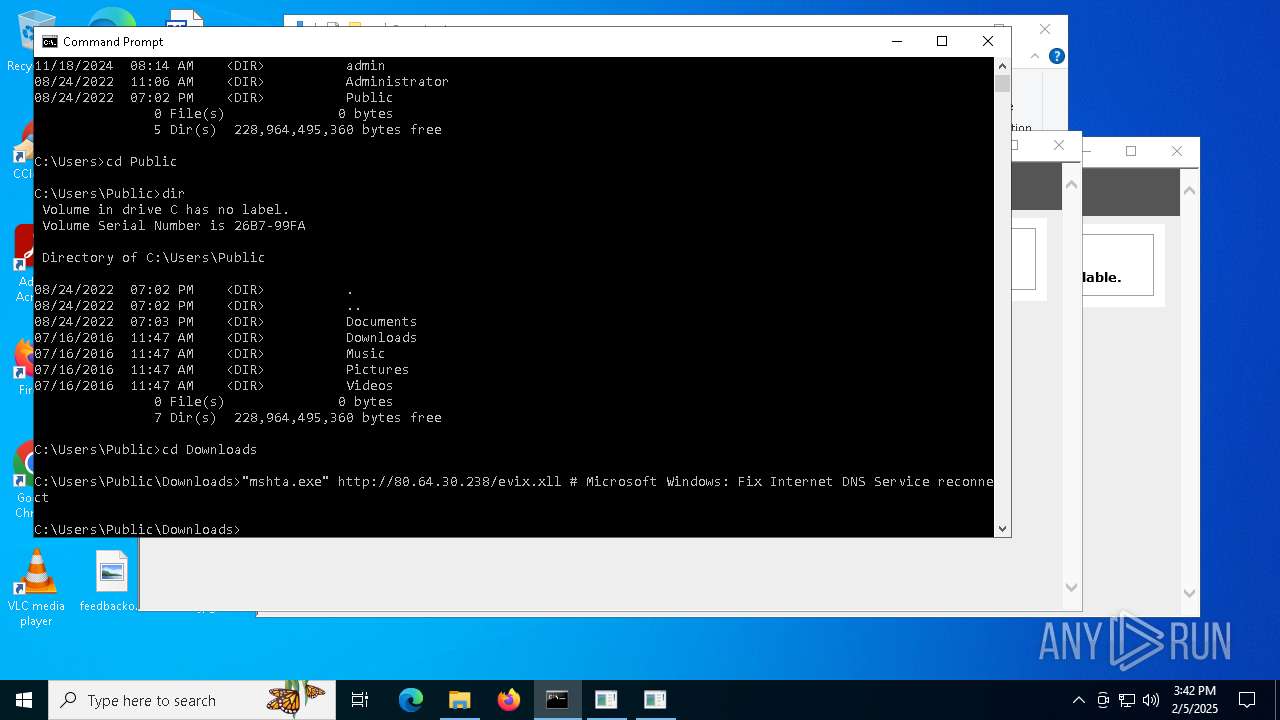Open the Windows Start menu
This screenshot has height=720, width=1280.
24,700
